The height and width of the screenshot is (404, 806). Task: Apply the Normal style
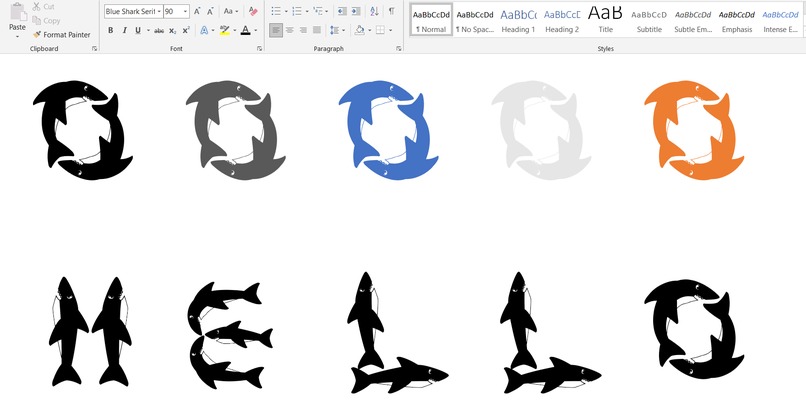pyautogui.click(x=431, y=19)
